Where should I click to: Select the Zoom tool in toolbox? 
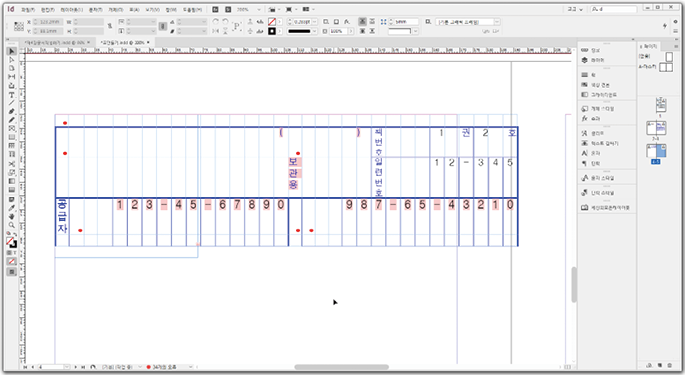[12, 226]
